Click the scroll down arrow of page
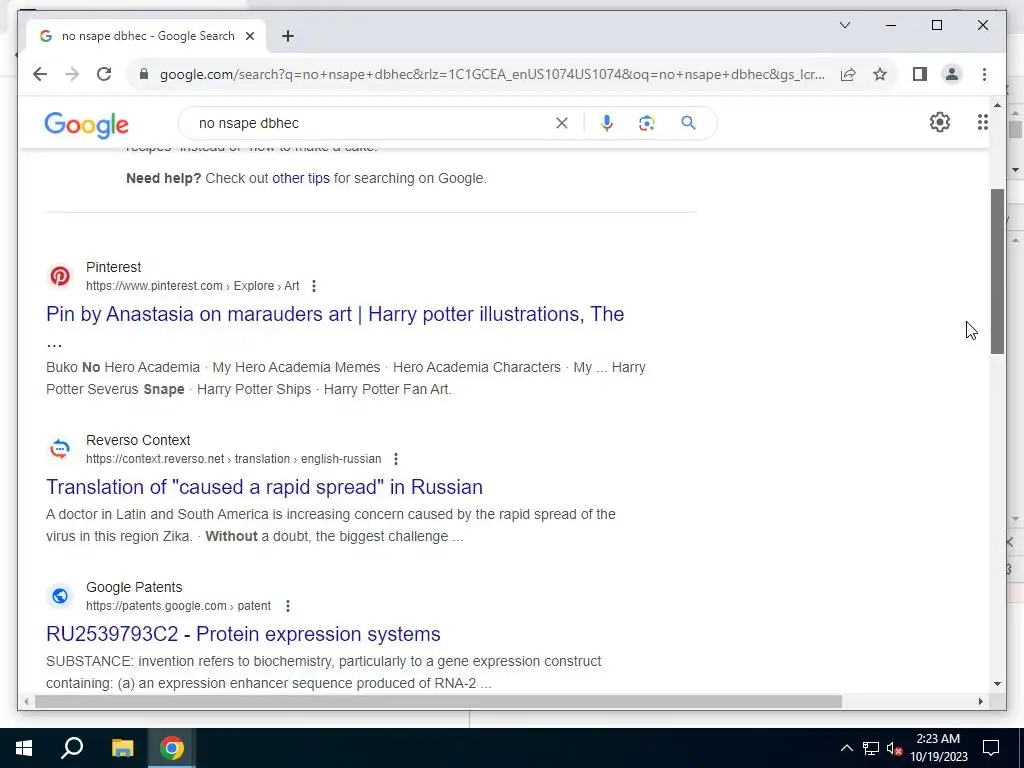 tap(997, 684)
